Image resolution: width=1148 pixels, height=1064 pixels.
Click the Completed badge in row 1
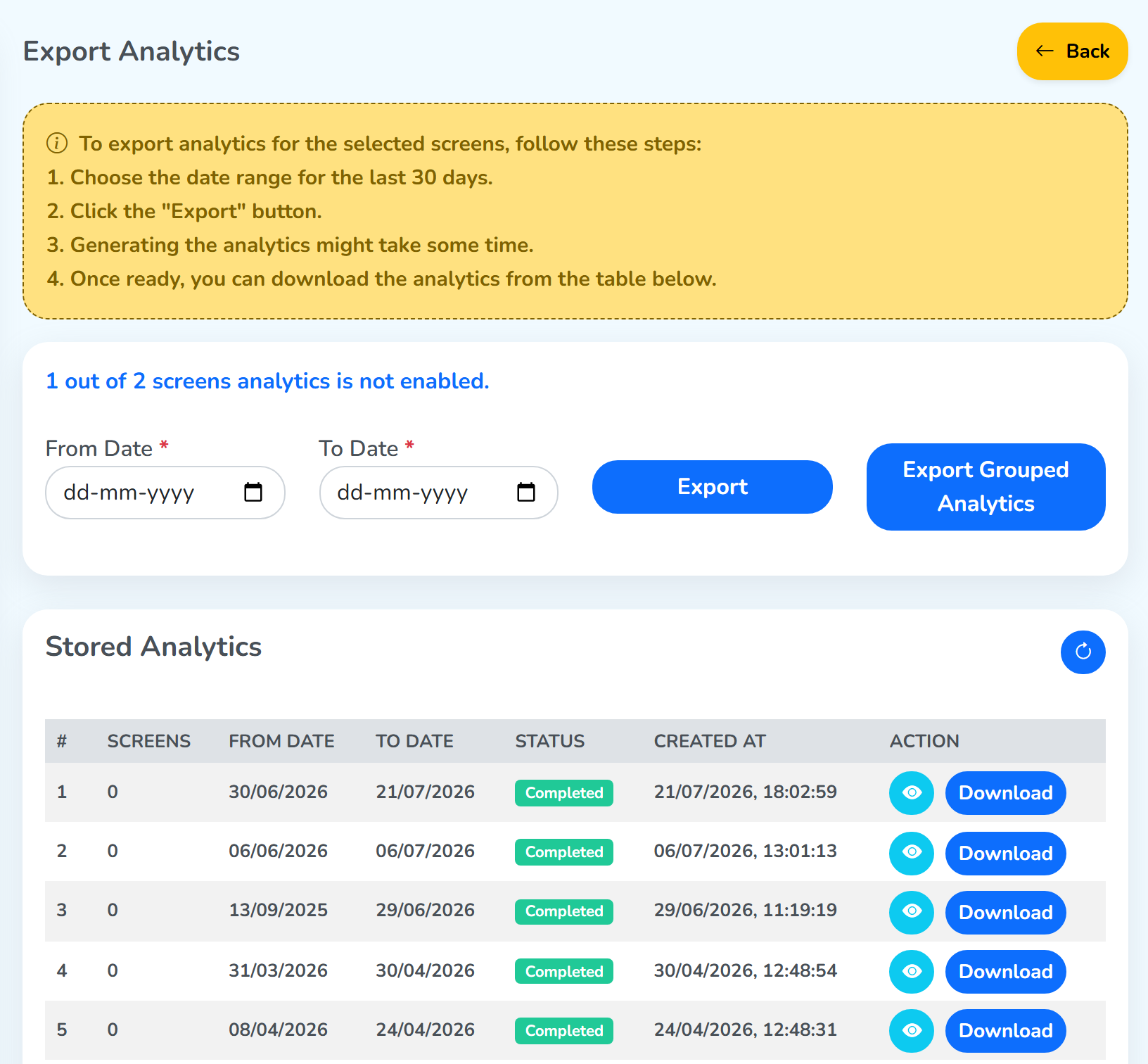(564, 793)
